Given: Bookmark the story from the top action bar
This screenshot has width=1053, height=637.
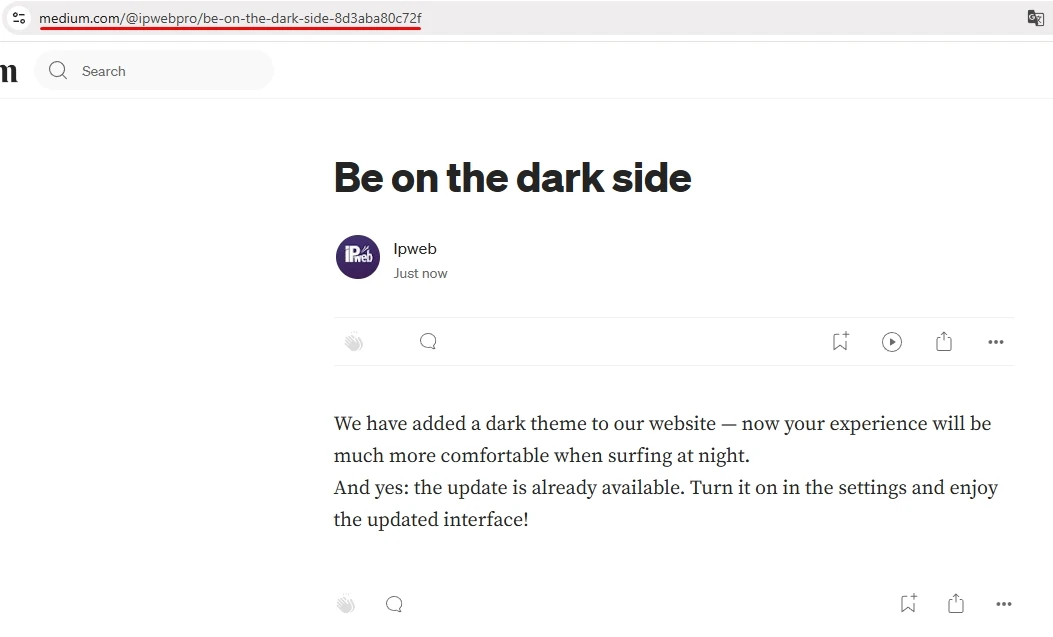Looking at the screenshot, I should pos(840,342).
